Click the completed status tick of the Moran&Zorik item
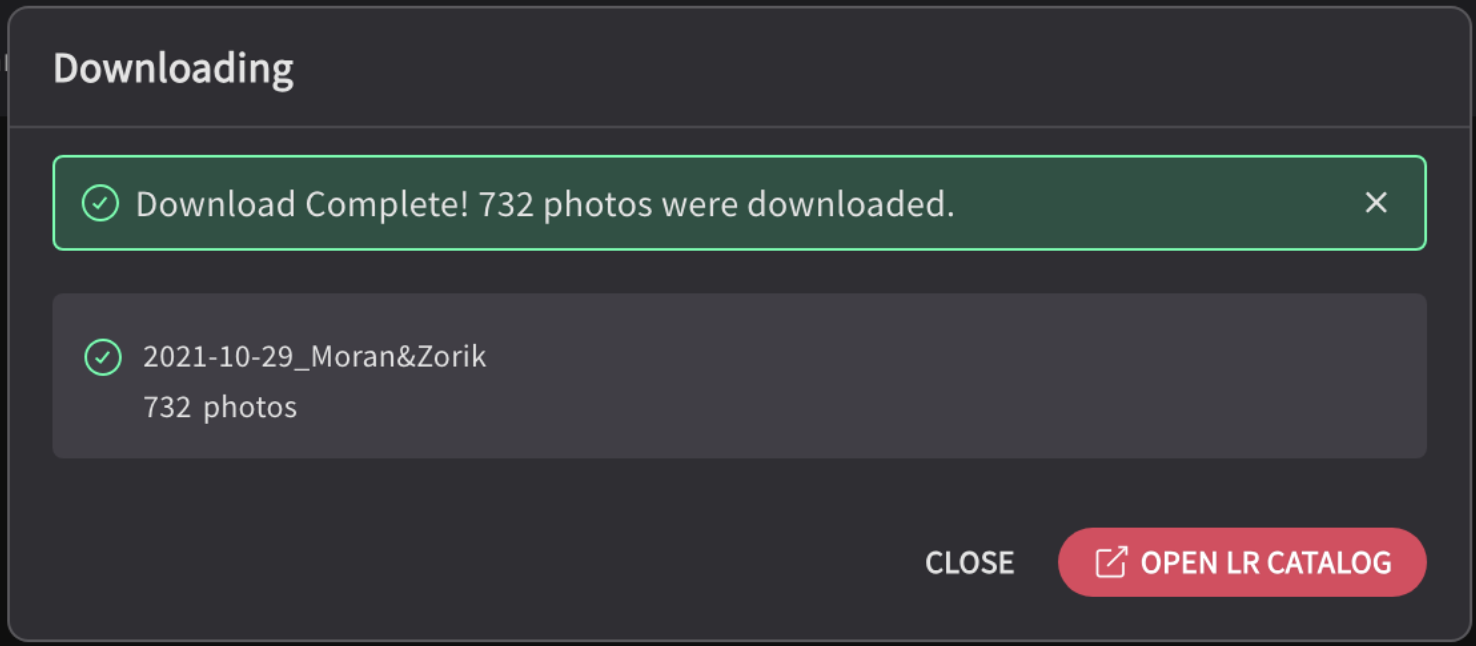 click(x=103, y=357)
